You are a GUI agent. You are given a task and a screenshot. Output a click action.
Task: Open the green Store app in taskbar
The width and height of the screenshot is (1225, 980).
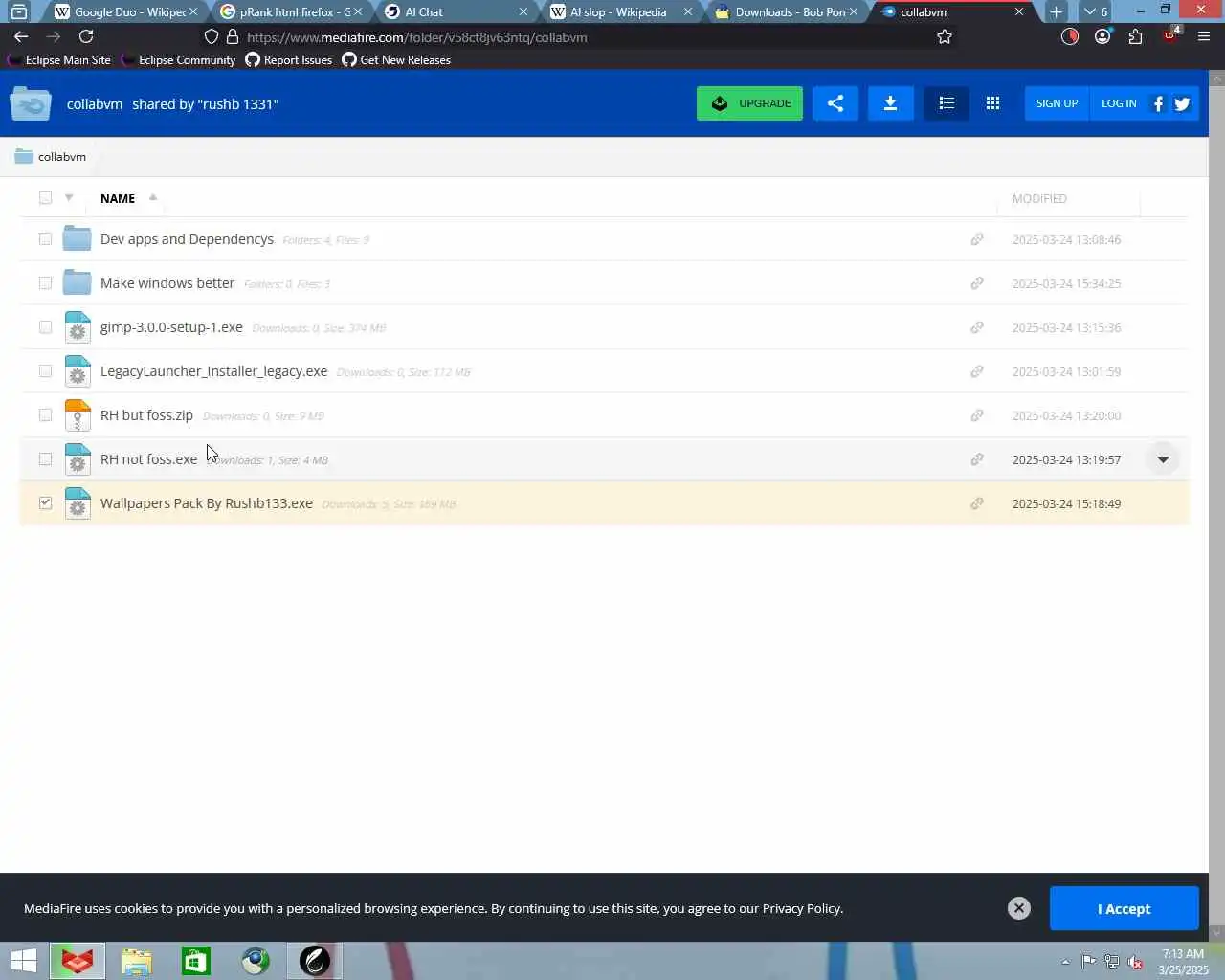point(196,961)
